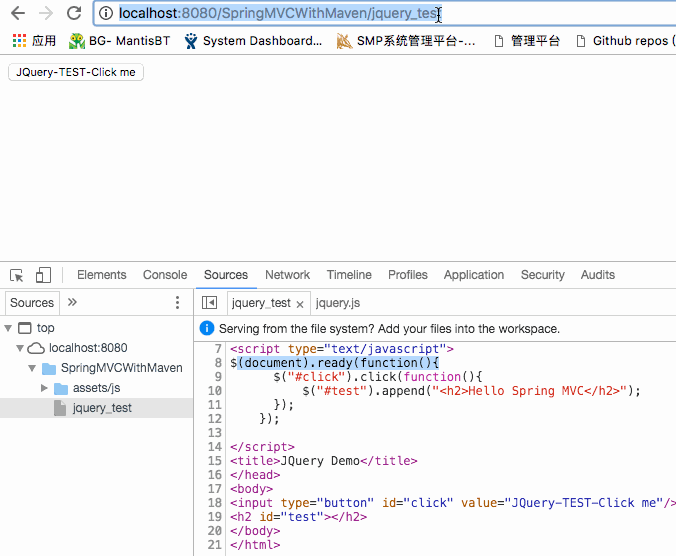Click the site info icon in the address bar
This screenshot has height=556, width=676.
(x=106, y=13)
